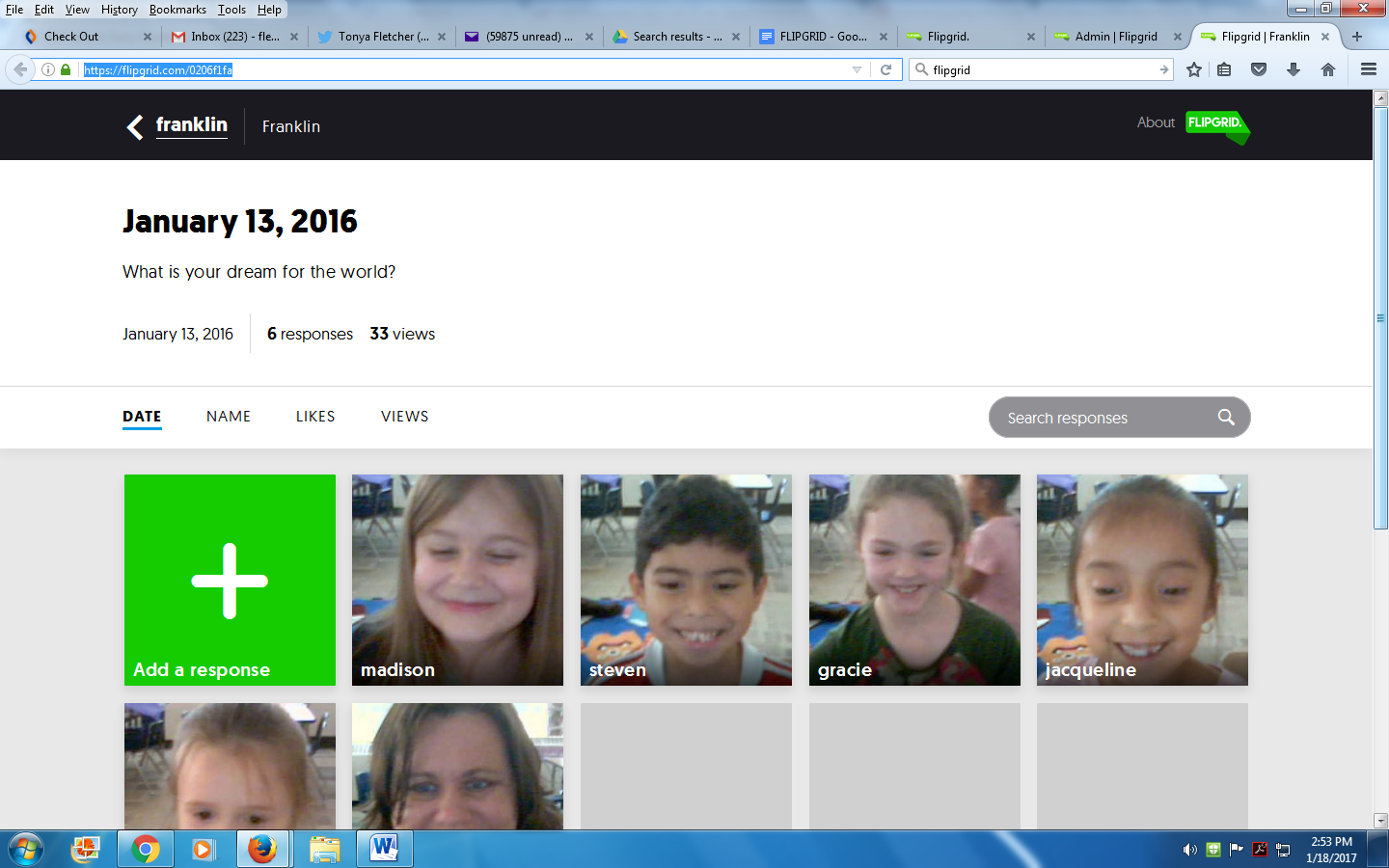Switch to the Inbox (223) Gmail tab
The height and width of the screenshot is (868, 1389).
235,37
